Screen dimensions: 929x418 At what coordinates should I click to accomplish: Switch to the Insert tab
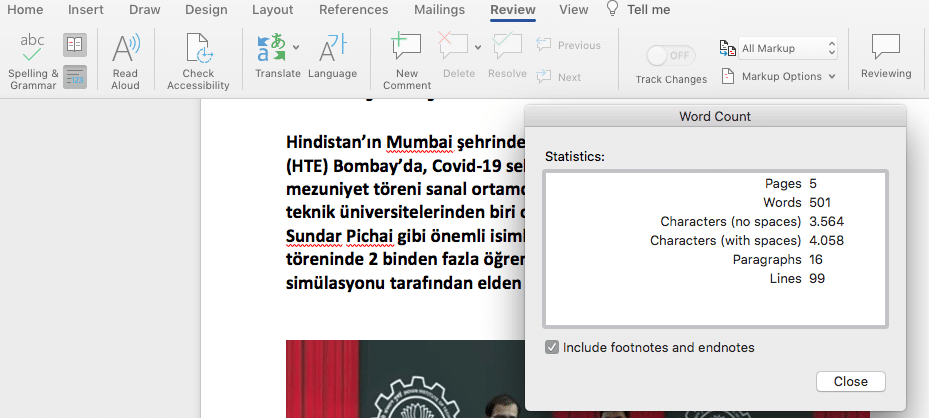click(86, 9)
